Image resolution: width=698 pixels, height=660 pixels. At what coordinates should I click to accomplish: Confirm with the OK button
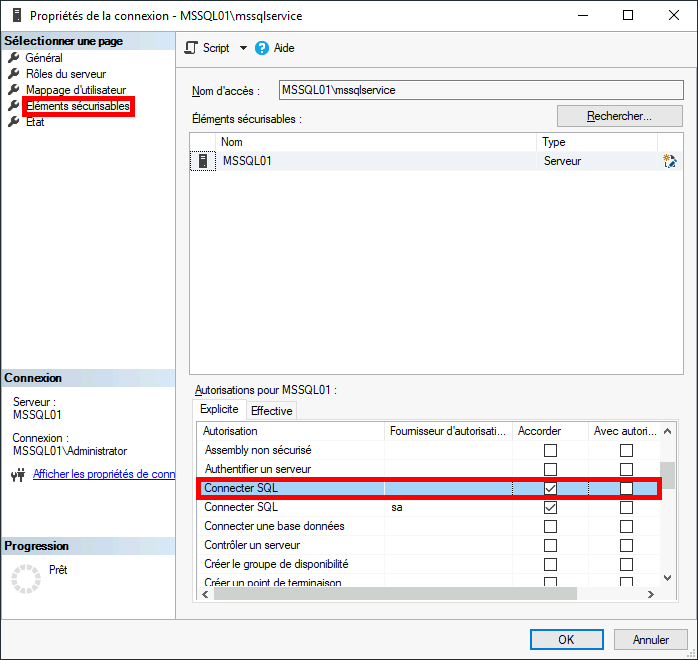pos(566,640)
